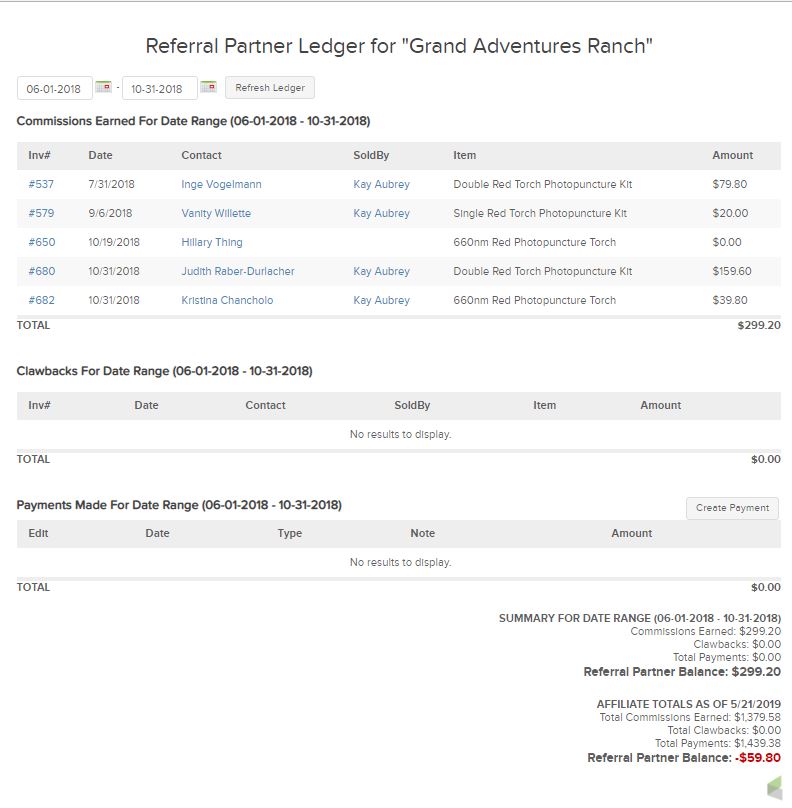
Task: Click Kay Aubrey on invoice #537 row
Action: pos(381,184)
